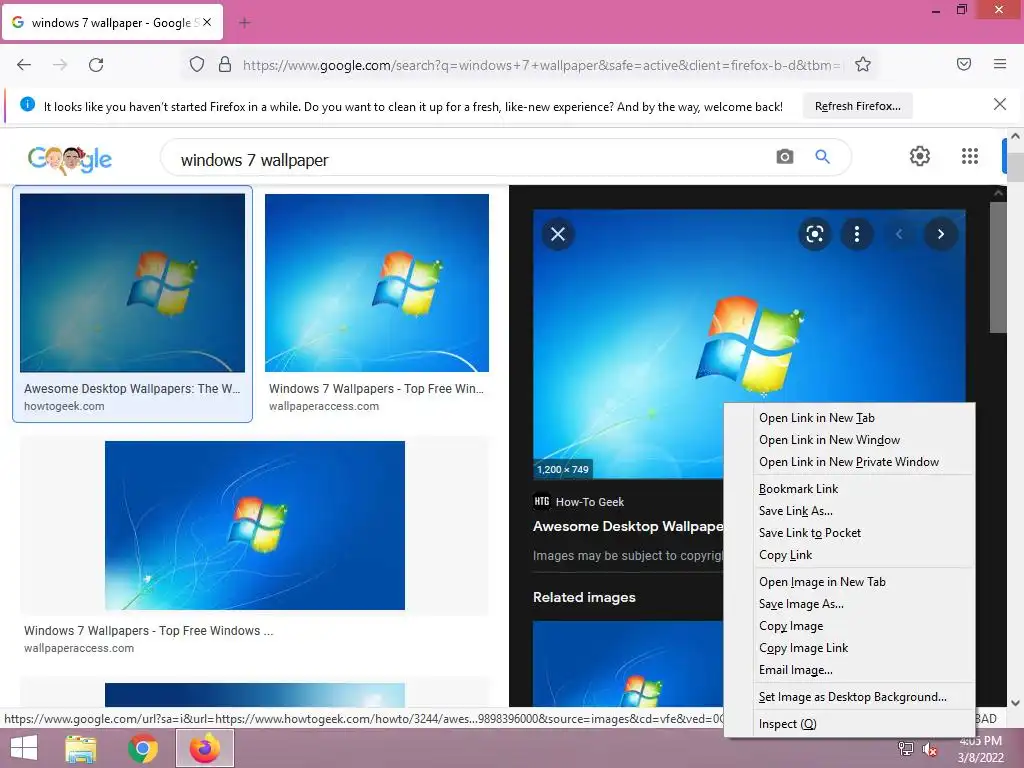Click the previous preview image arrow
1024x768 pixels.
pos(899,234)
